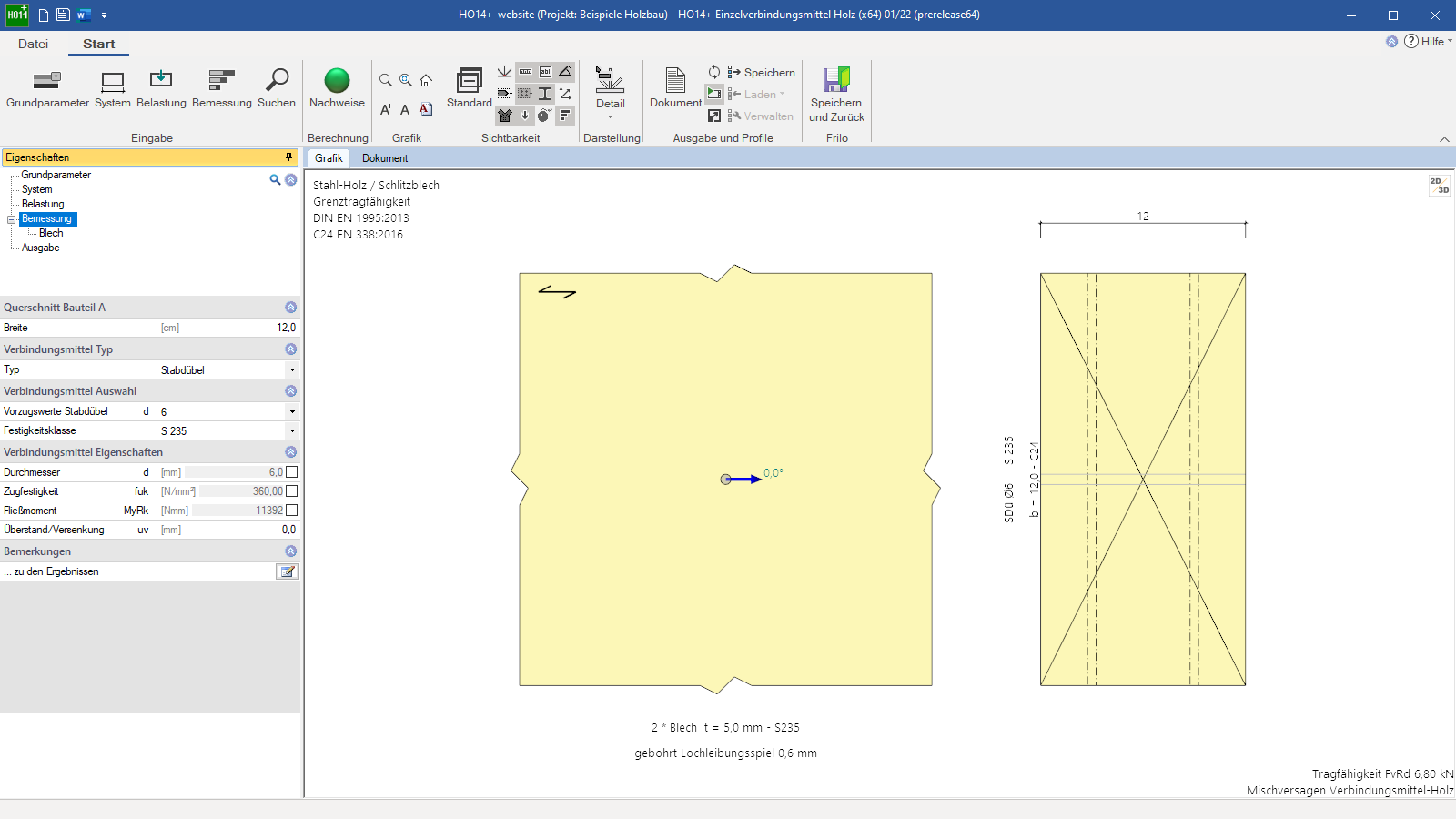
Task: Click the coordinate axes visibility icon
Action: point(565,94)
